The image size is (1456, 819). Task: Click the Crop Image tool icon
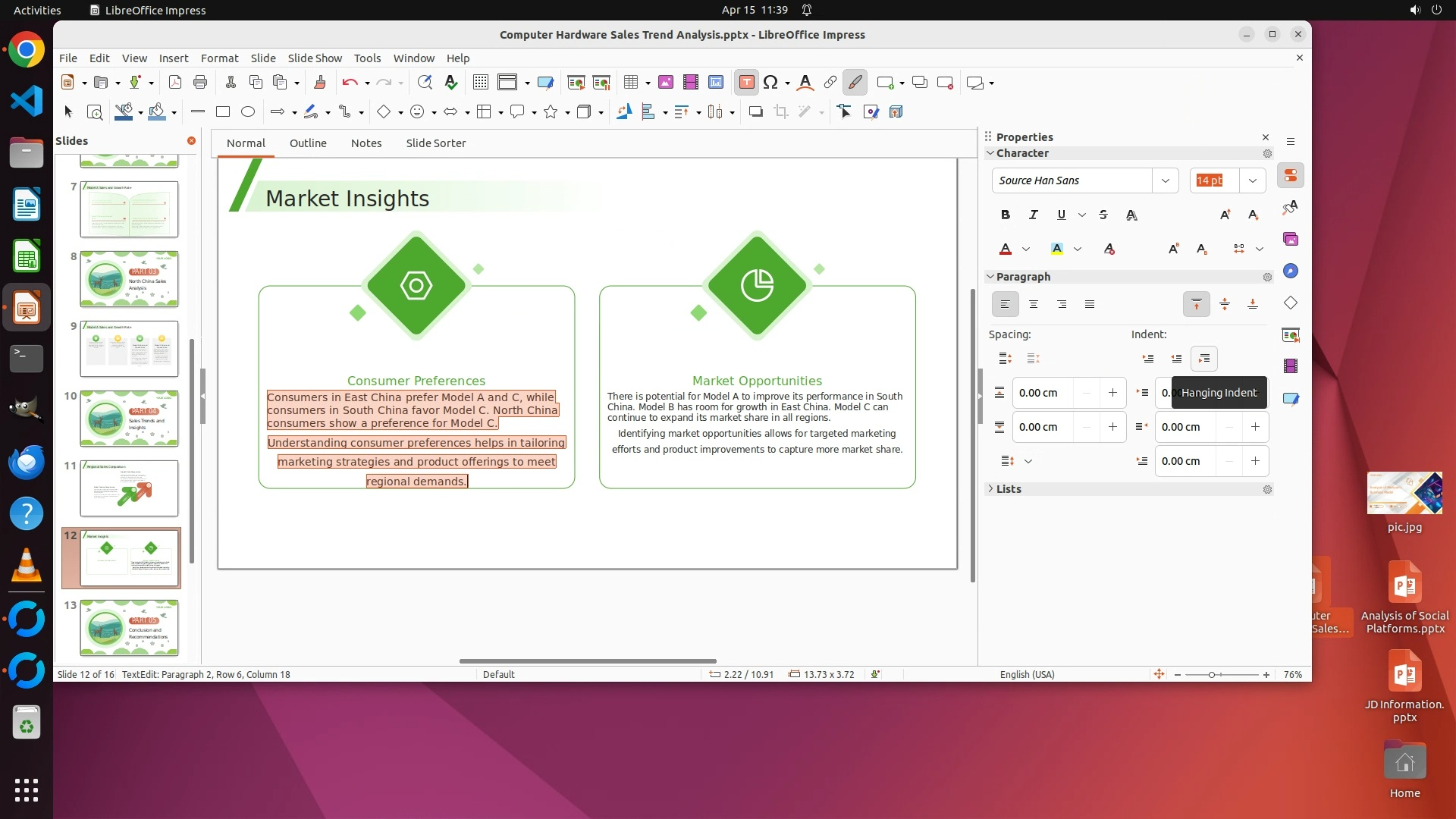coord(780,112)
